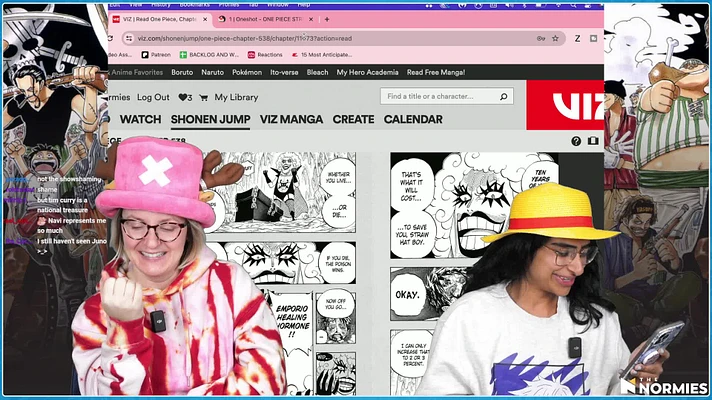The width and height of the screenshot is (712, 400).
Task: Open the History menu in menu bar
Action: pos(161,5)
